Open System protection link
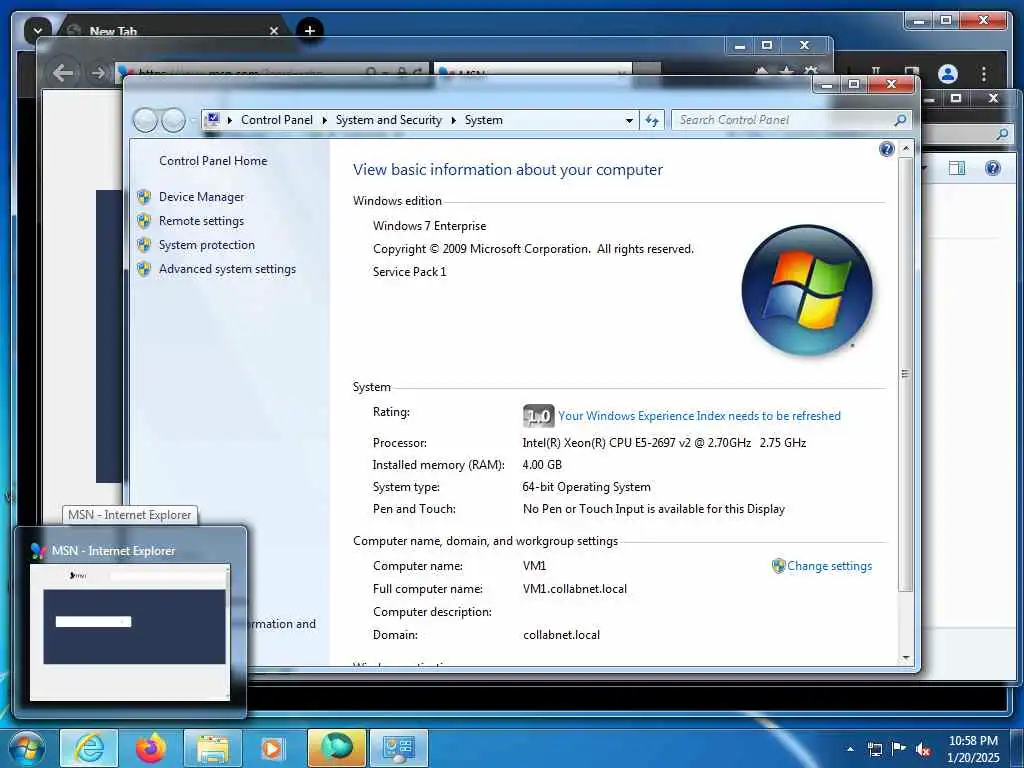This screenshot has height=768, width=1024. [206, 245]
